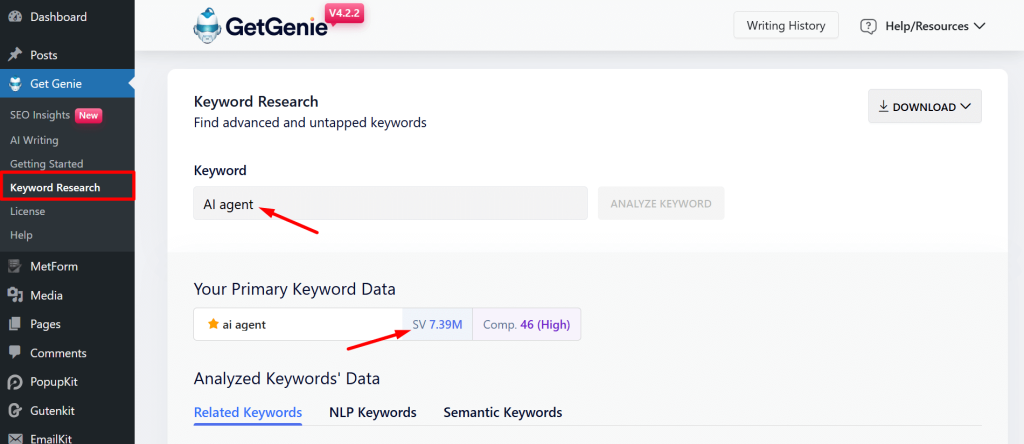Click the Get Genie menu label
Image resolution: width=1024 pixels, height=444 pixels.
56,84
